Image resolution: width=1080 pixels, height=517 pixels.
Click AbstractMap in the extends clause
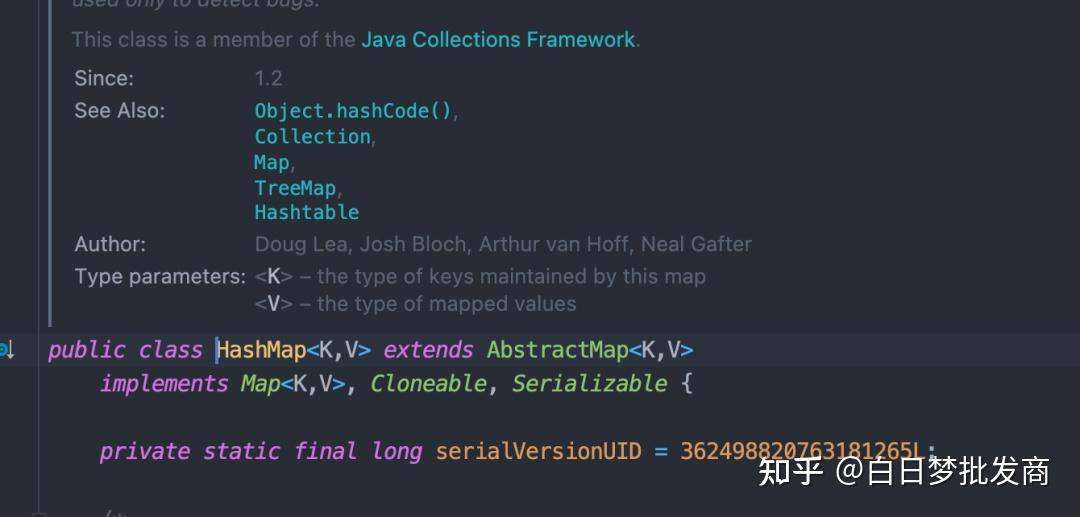[x=557, y=350]
